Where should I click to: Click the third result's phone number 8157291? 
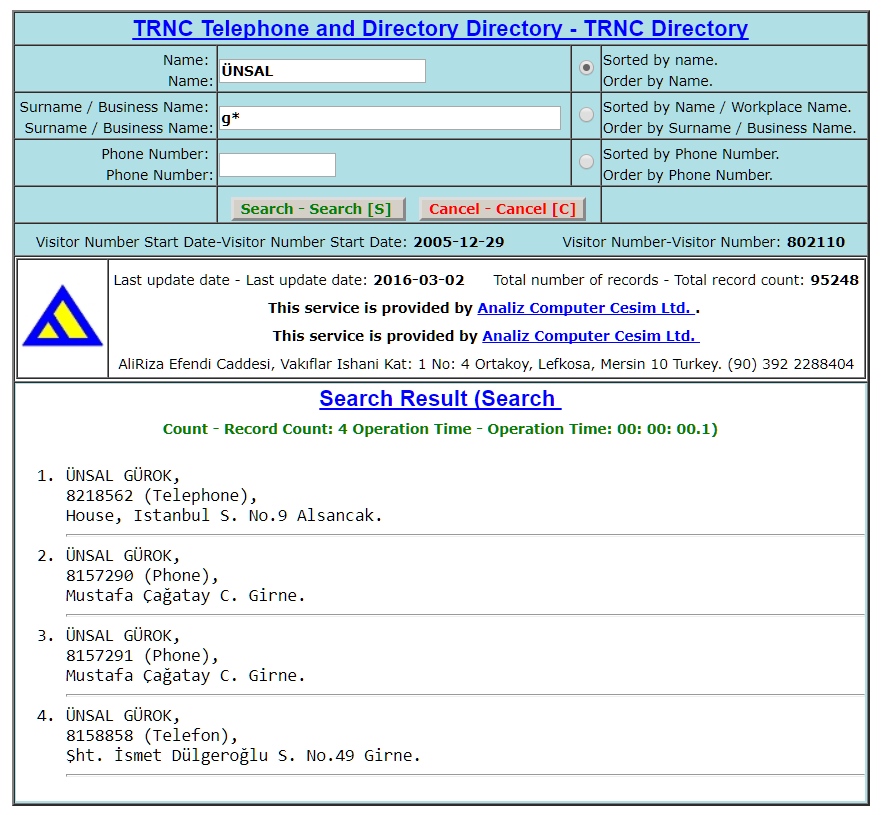tap(99, 656)
